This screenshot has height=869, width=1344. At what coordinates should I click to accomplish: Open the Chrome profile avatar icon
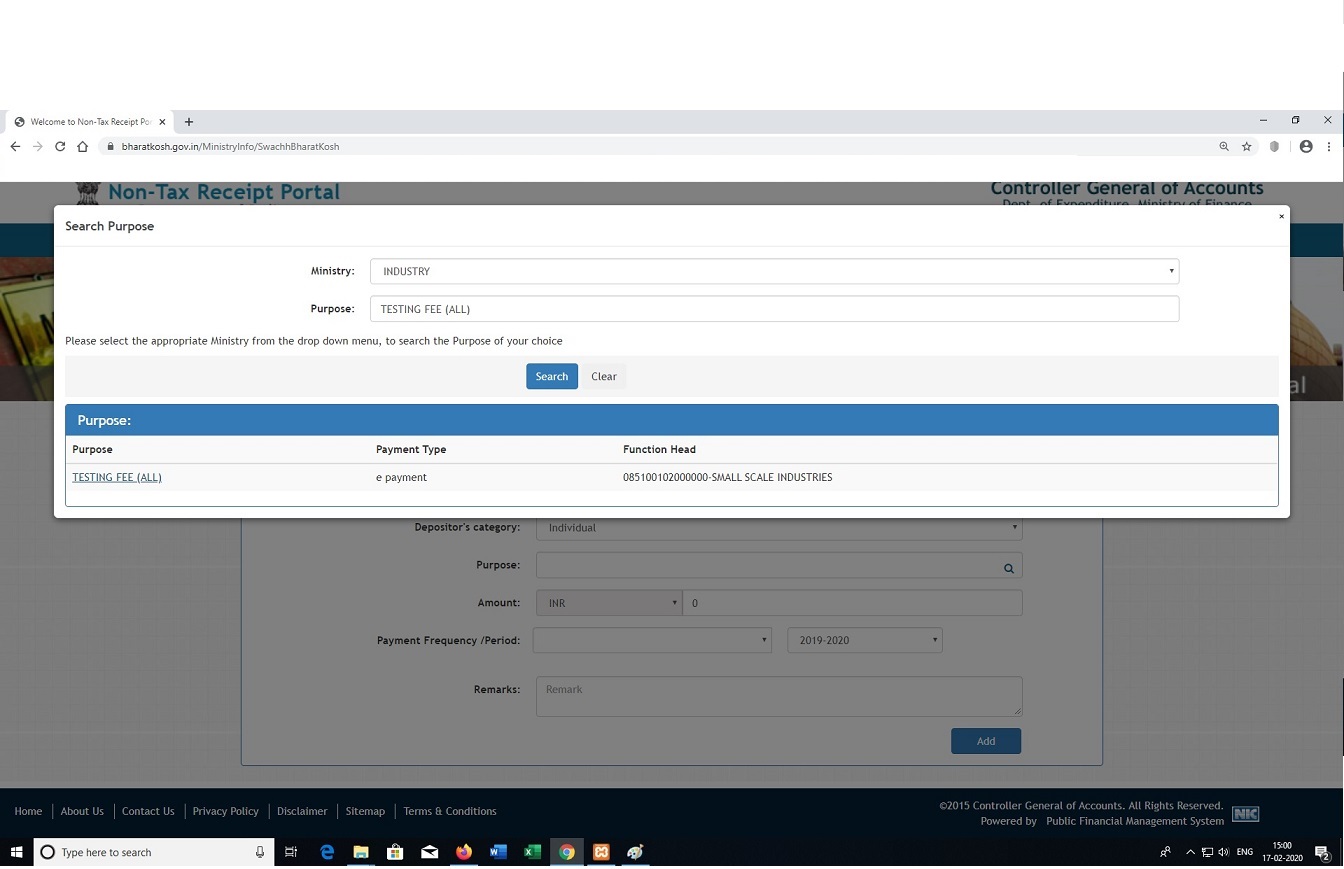(1305, 146)
